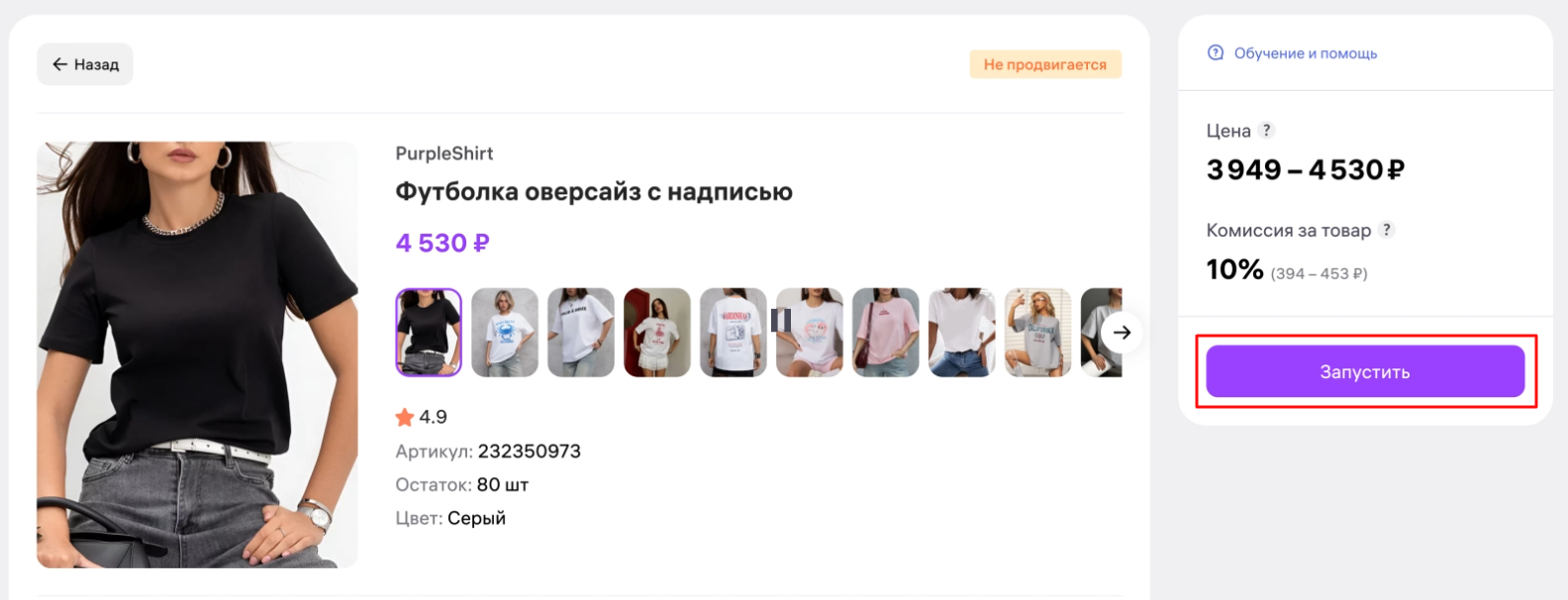Click the orange star rating icon
This screenshot has width=1568, height=600.
404,417
